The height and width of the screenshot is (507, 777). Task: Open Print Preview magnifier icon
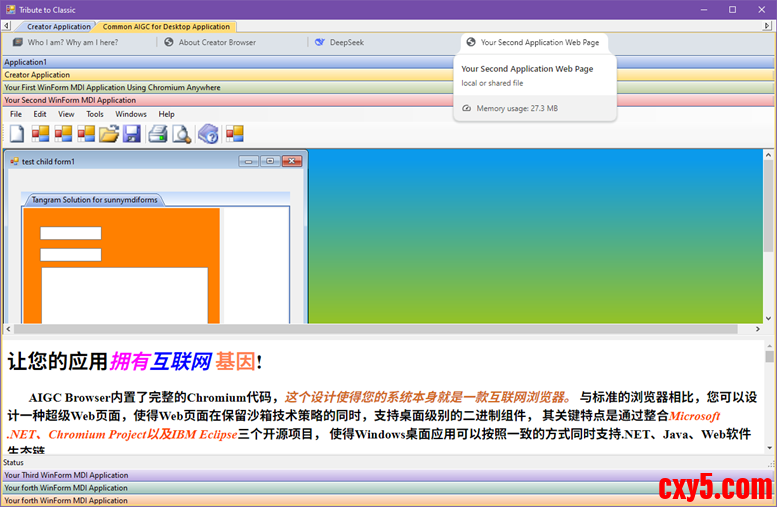click(x=181, y=134)
